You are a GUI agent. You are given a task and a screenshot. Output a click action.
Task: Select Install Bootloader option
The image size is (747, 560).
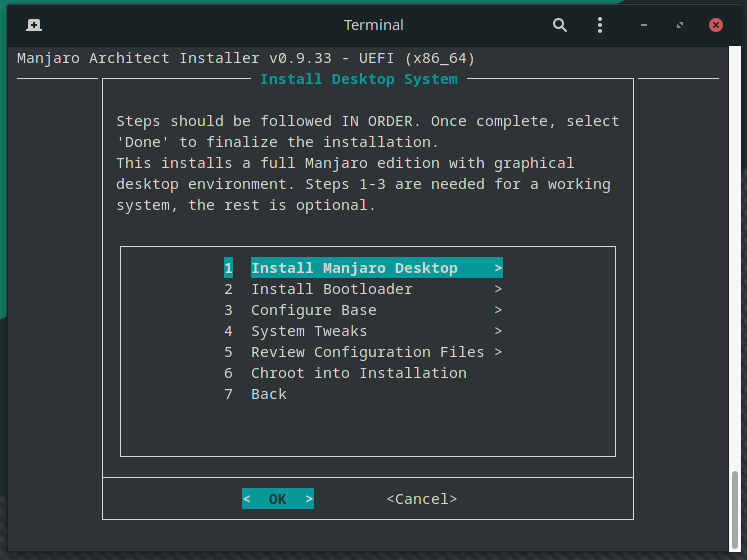click(331, 289)
